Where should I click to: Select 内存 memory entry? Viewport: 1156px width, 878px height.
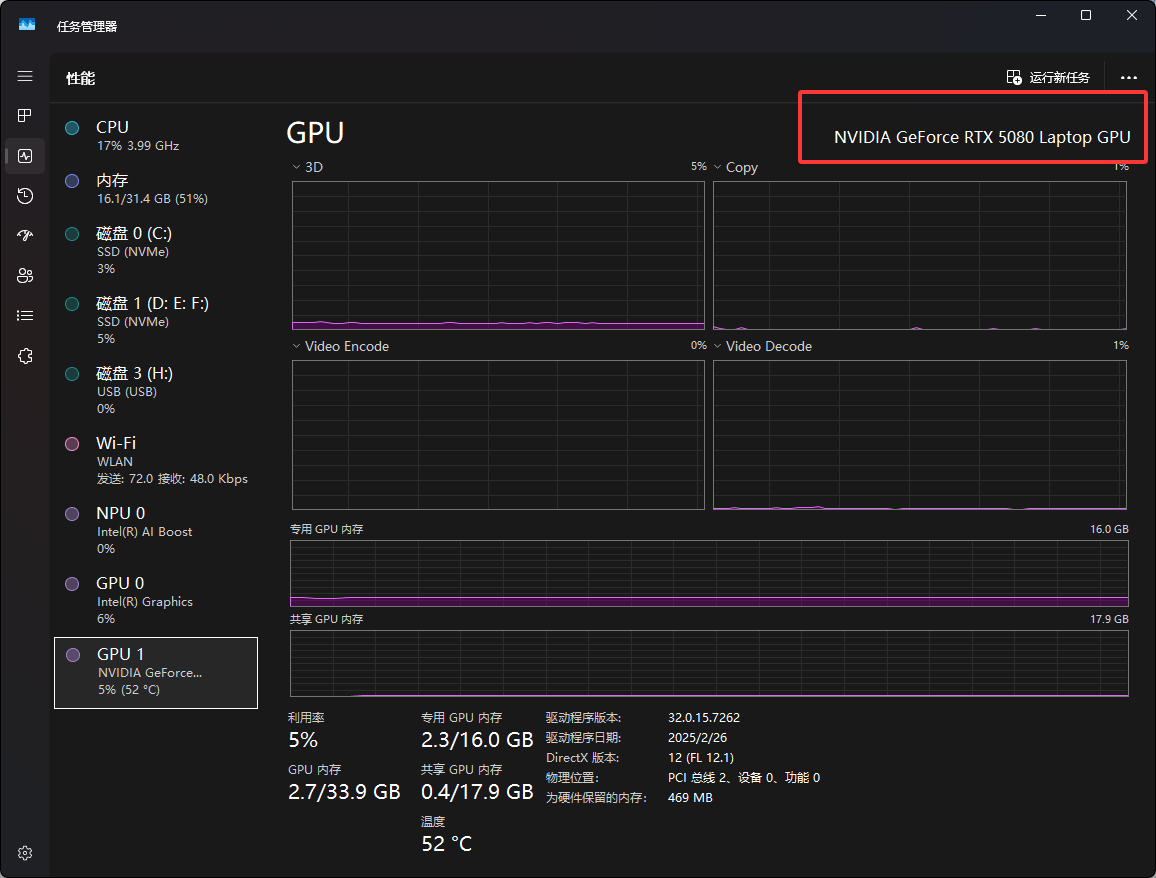pos(156,189)
